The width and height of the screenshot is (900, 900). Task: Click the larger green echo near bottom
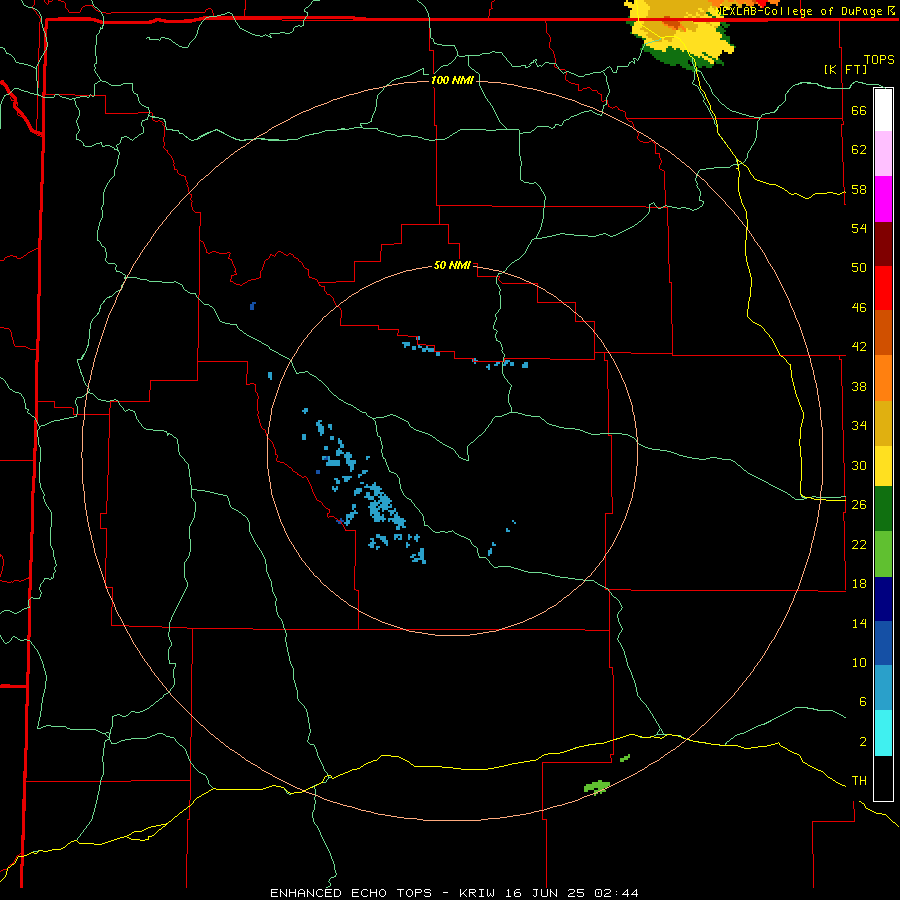point(597,787)
